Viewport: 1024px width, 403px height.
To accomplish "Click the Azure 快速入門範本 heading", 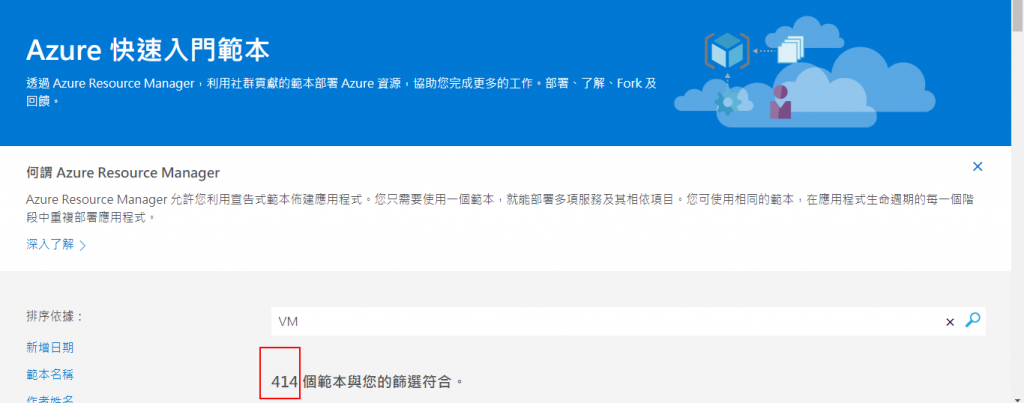I will 148,51.
